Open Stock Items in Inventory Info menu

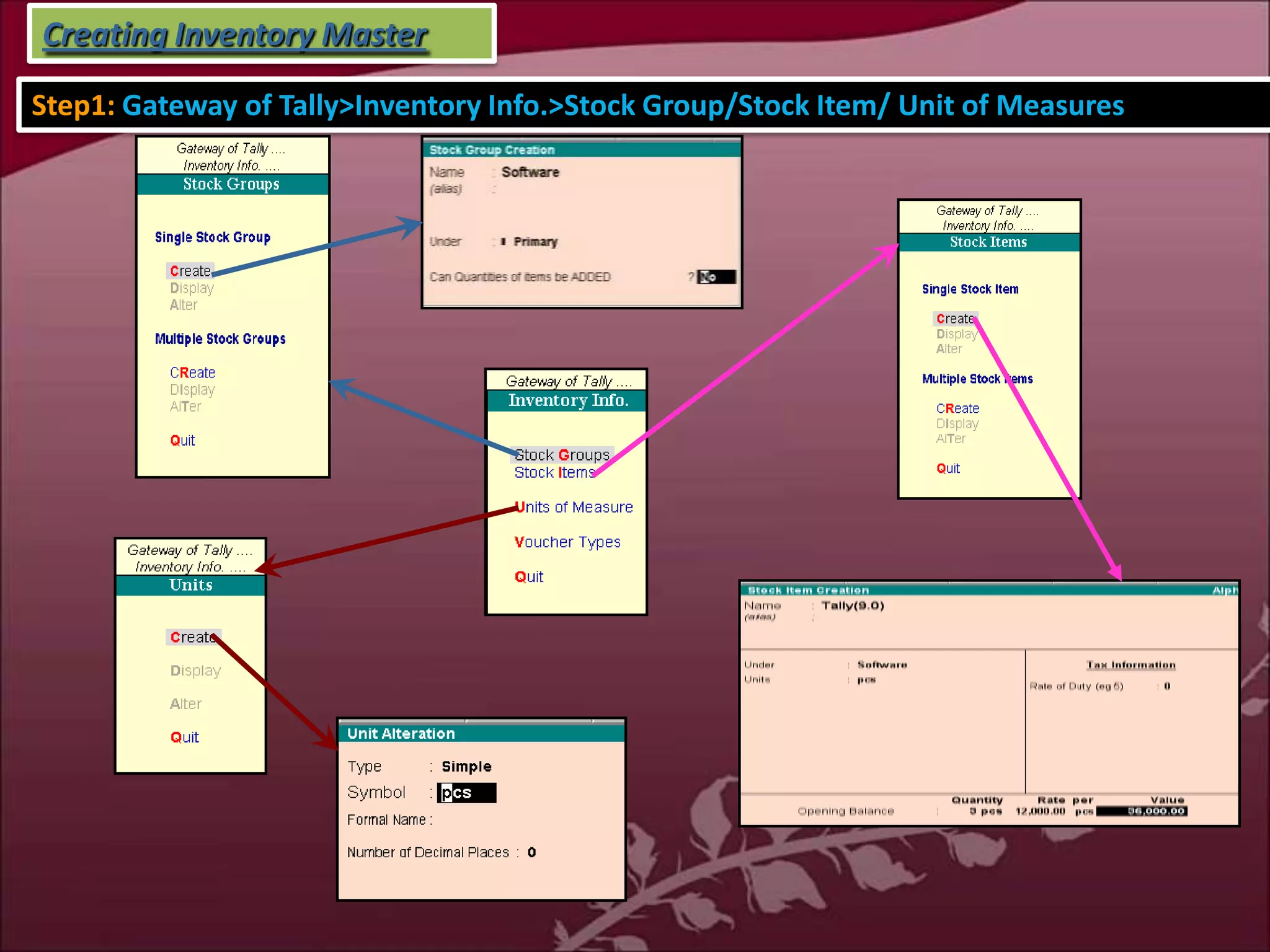pyautogui.click(x=554, y=472)
